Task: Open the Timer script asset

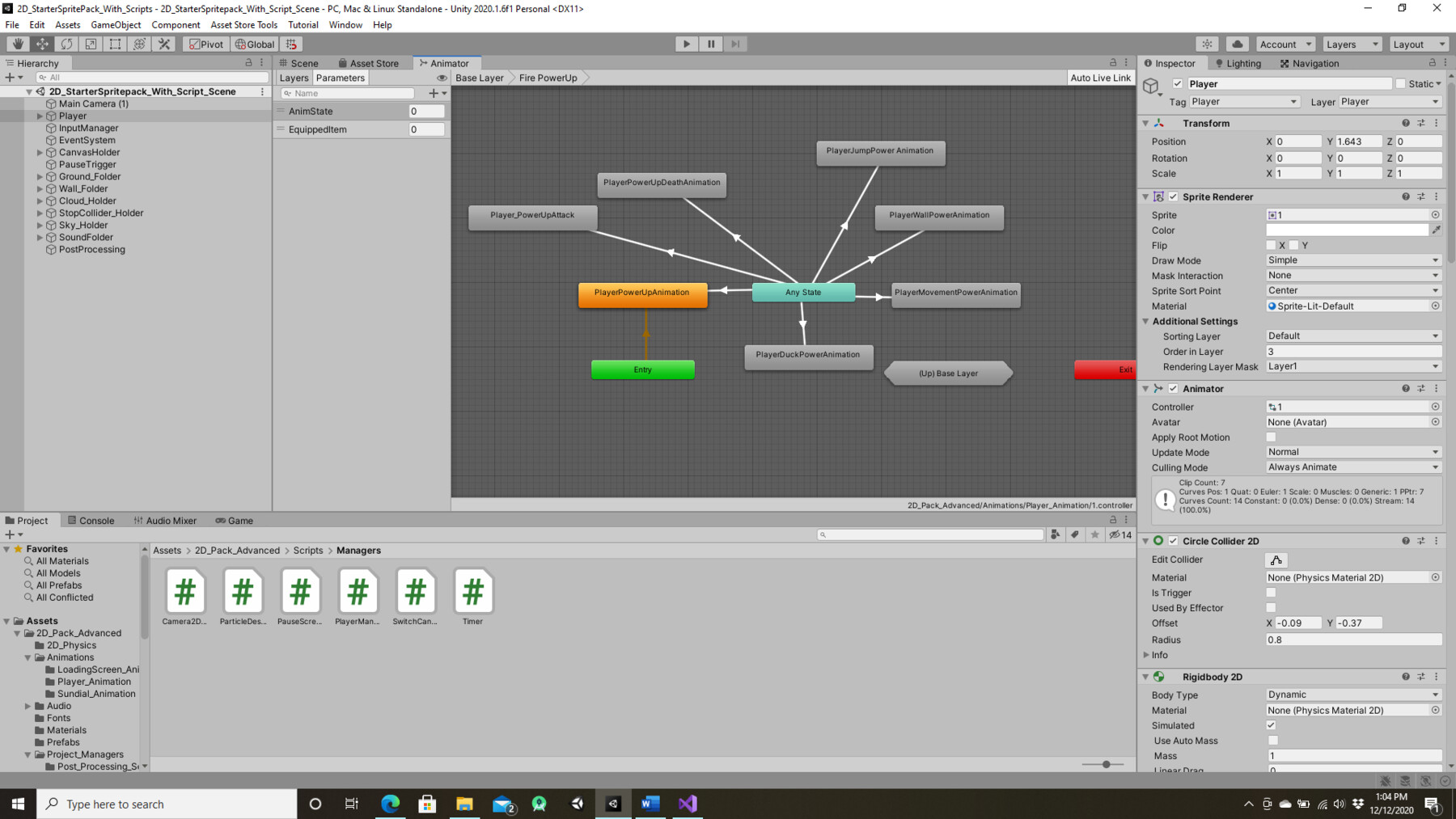Action: point(472,597)
